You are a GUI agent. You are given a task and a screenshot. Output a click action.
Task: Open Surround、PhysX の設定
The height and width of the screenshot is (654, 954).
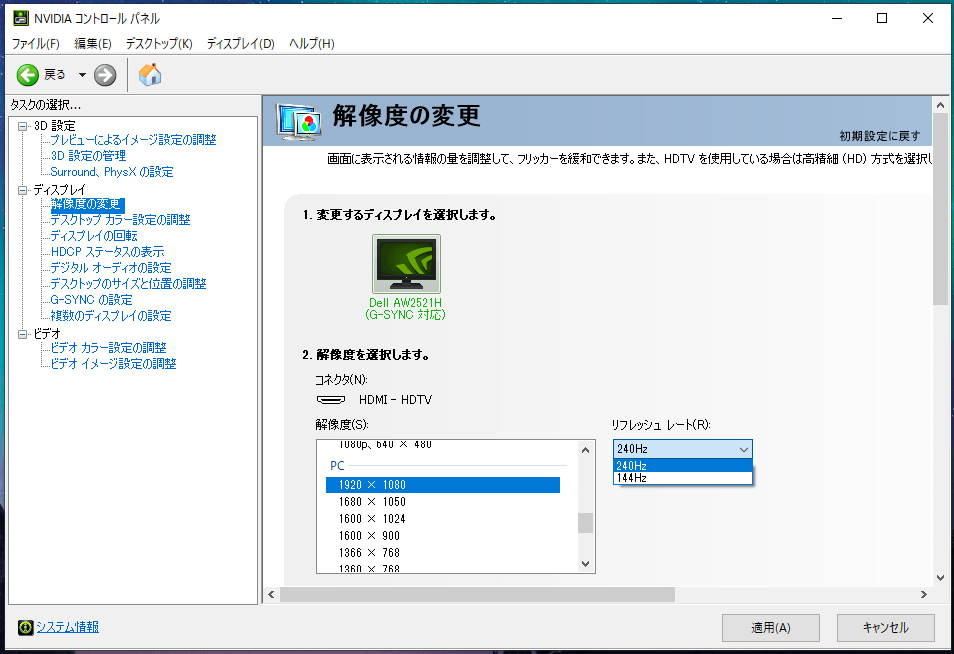click(112, 172)
